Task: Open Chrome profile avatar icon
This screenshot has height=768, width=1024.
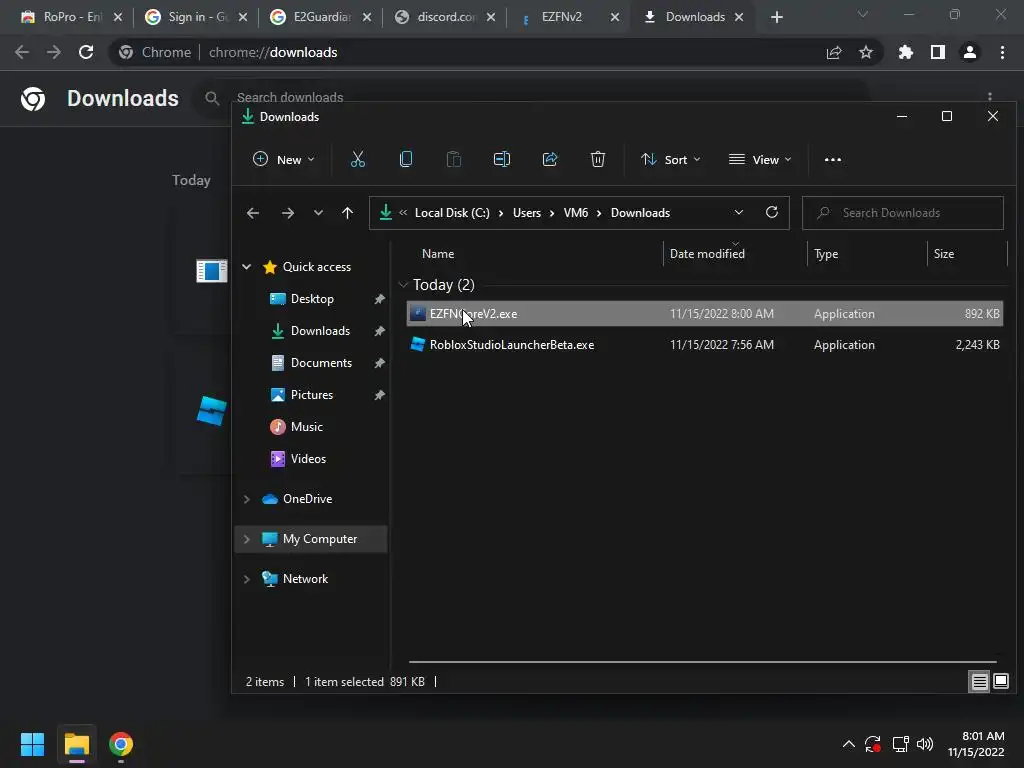Action: tap(970, 52)
